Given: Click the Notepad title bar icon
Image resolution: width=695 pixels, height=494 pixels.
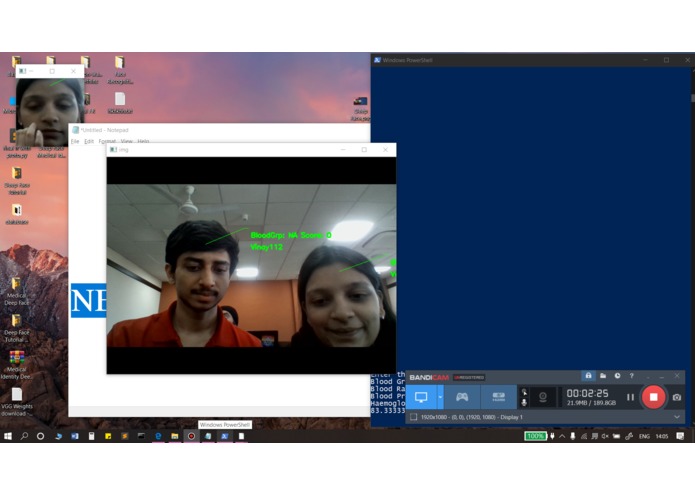Looking at the screenshot, I should [75, 130].
